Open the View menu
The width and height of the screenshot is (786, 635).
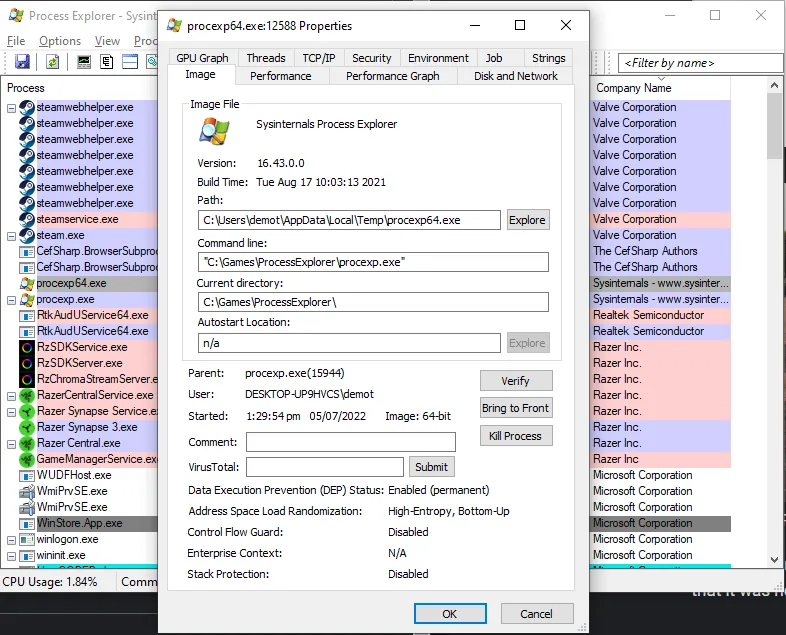point(107,41)
